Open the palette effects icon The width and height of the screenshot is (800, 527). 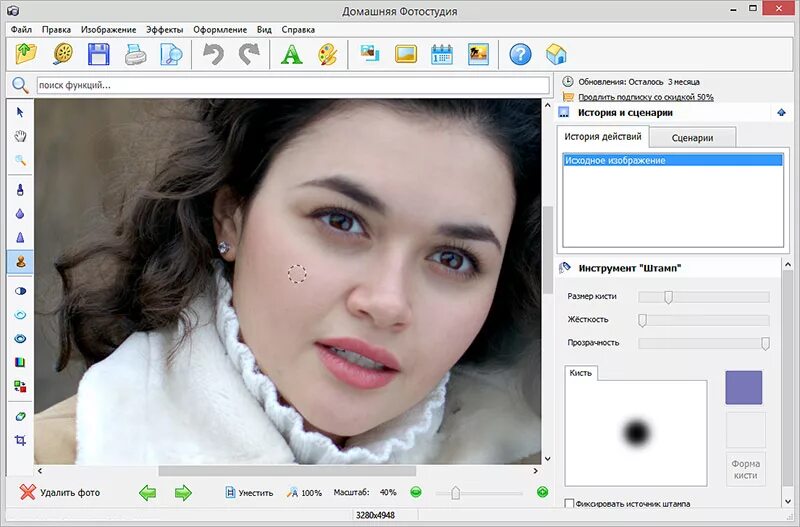[328, 54]
